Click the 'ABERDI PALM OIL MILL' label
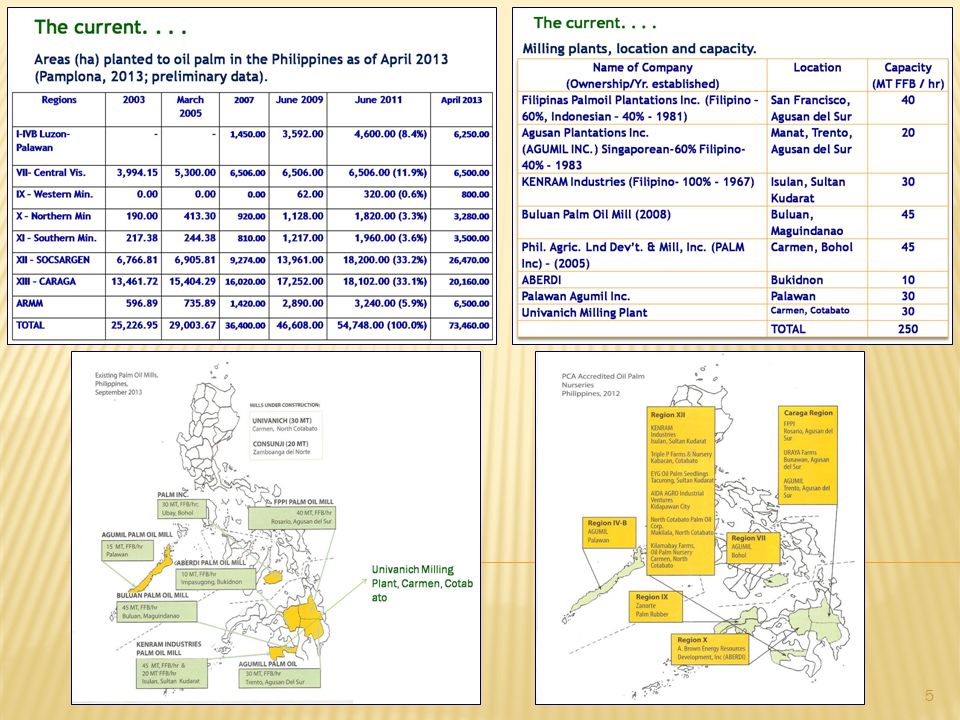The height and width of the screenshot is (720, 960). coord(212,562)
